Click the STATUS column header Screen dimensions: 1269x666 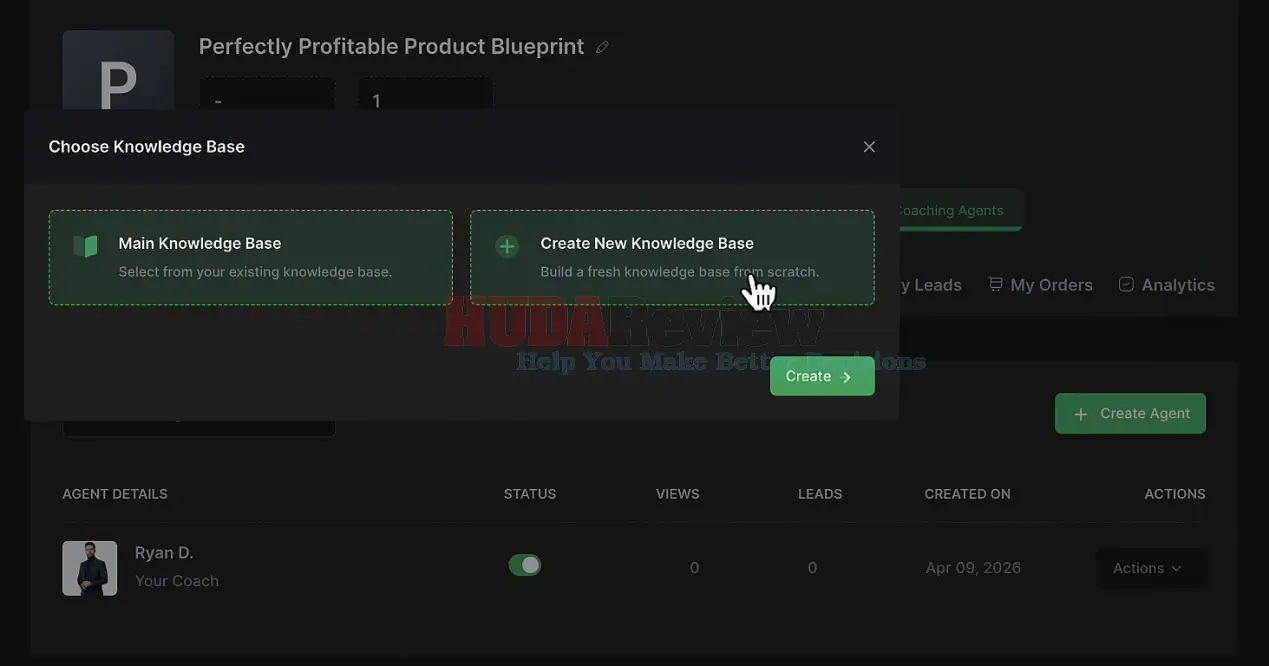[x=530, y=494]
